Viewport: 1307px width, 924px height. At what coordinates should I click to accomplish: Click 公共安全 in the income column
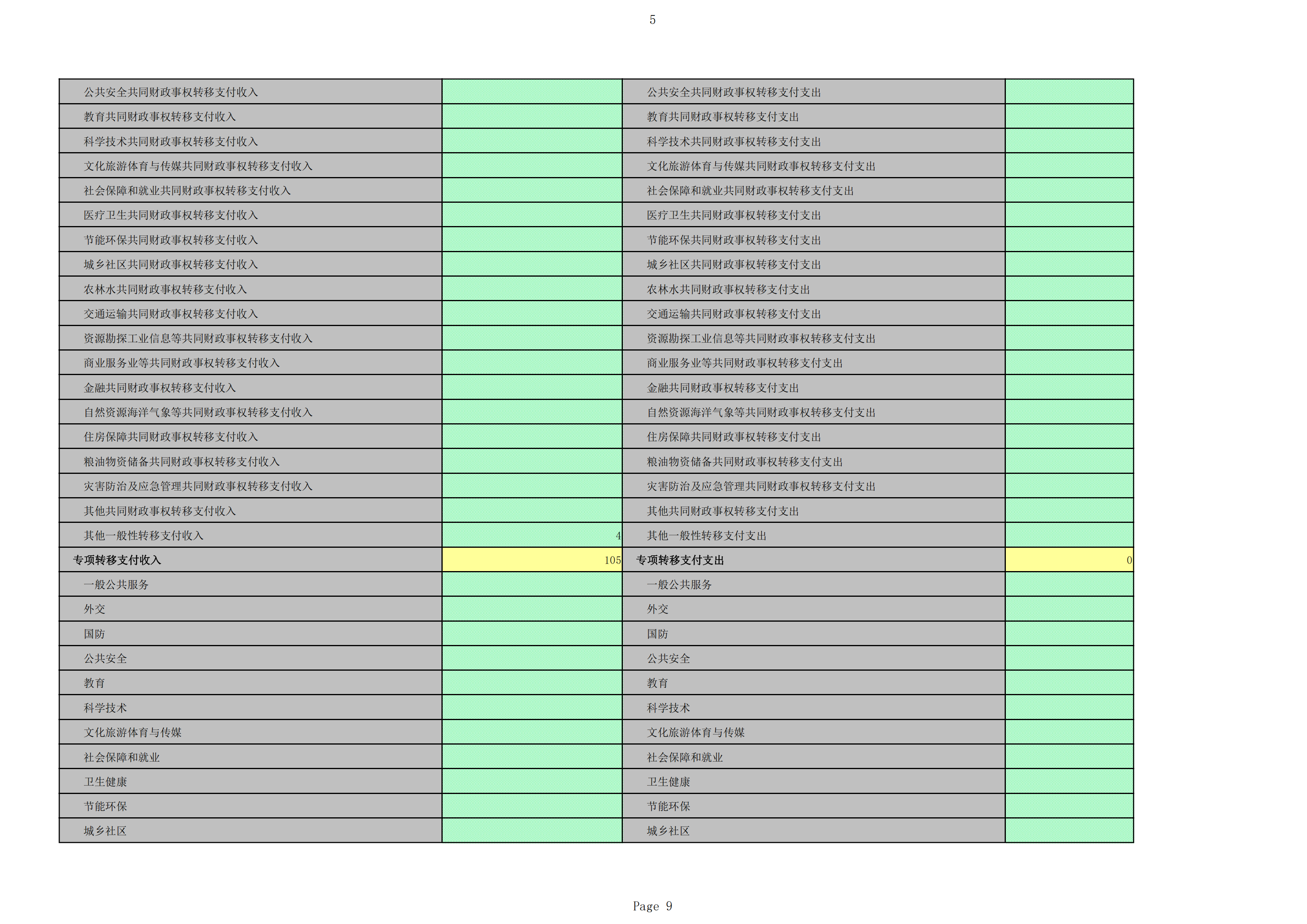(x=105, y=659)
